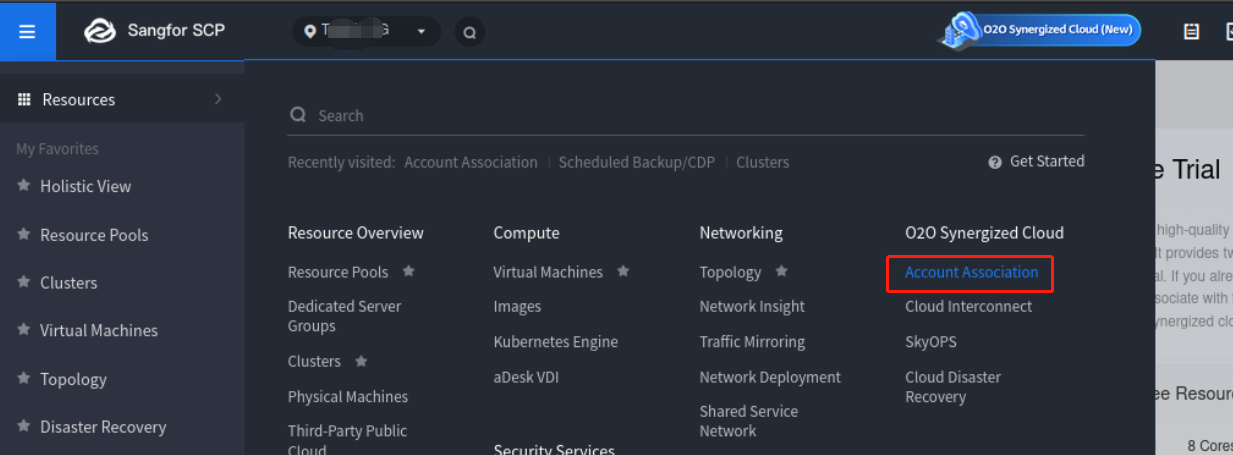Viewport: 1233px width, 455px height.
Task: Open Clusters from favorites sidebar
Action: [69, 283]
